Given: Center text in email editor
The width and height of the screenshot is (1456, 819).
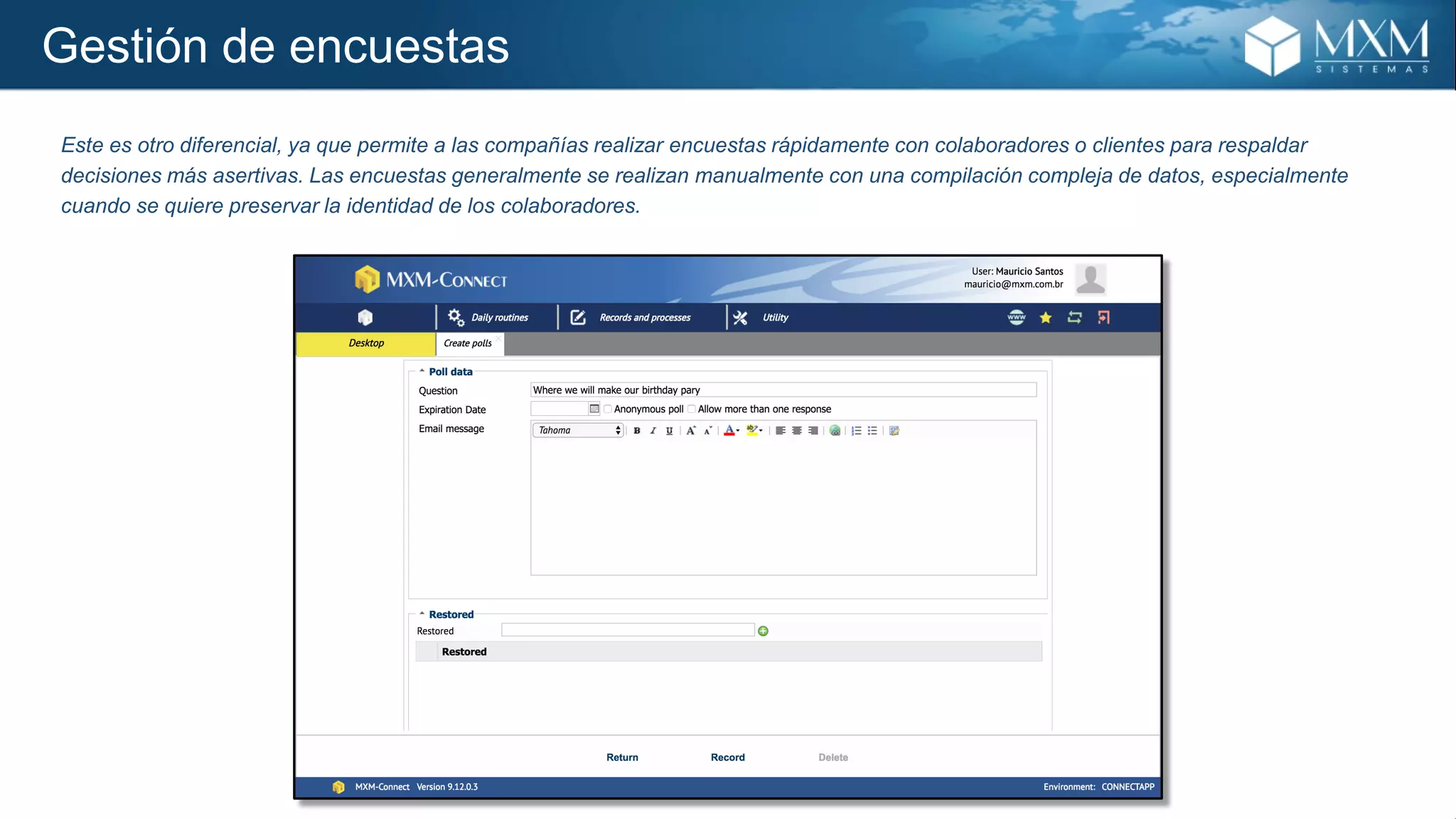Looking at the screenshot, I should click(x=797, y=431).
